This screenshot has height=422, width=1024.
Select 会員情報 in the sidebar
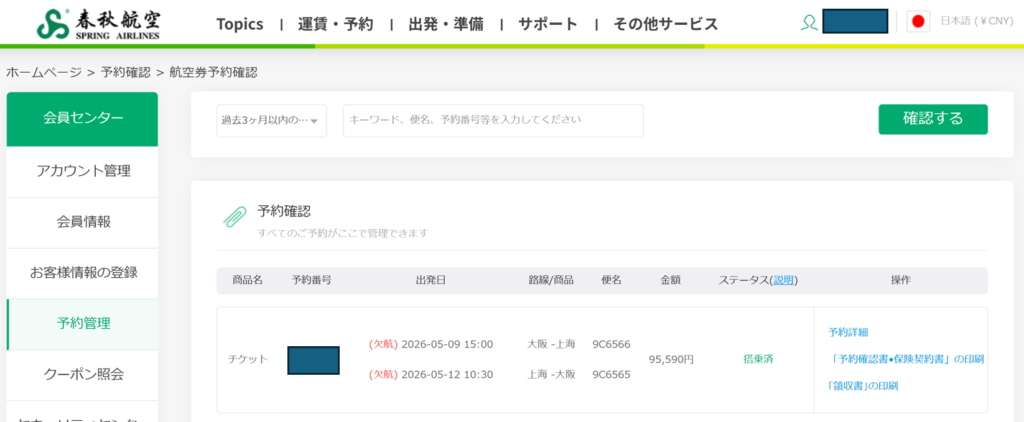pos(82,222)
